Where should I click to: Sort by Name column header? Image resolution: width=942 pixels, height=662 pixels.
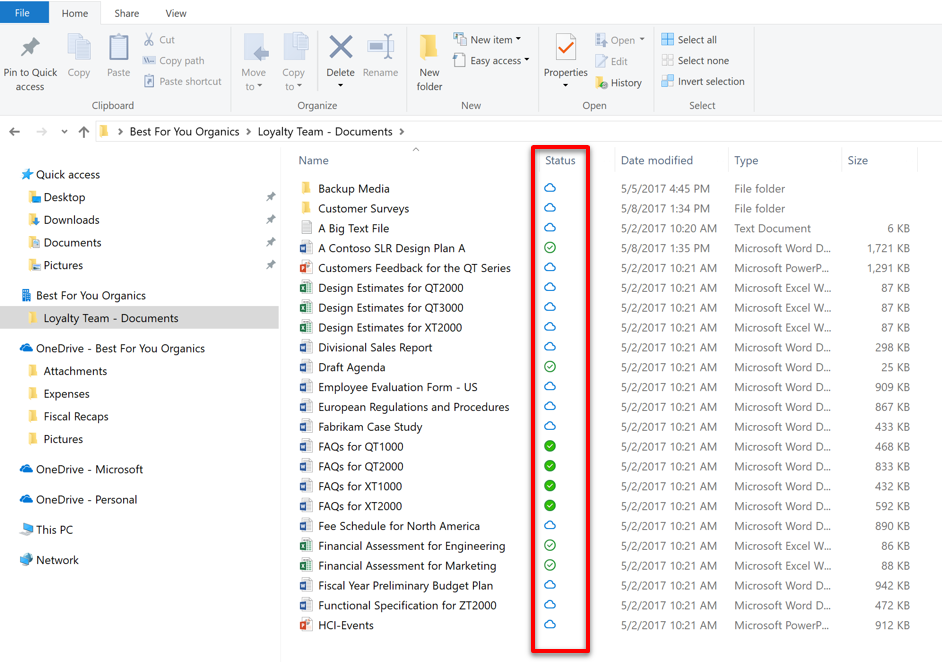point(314,160)
